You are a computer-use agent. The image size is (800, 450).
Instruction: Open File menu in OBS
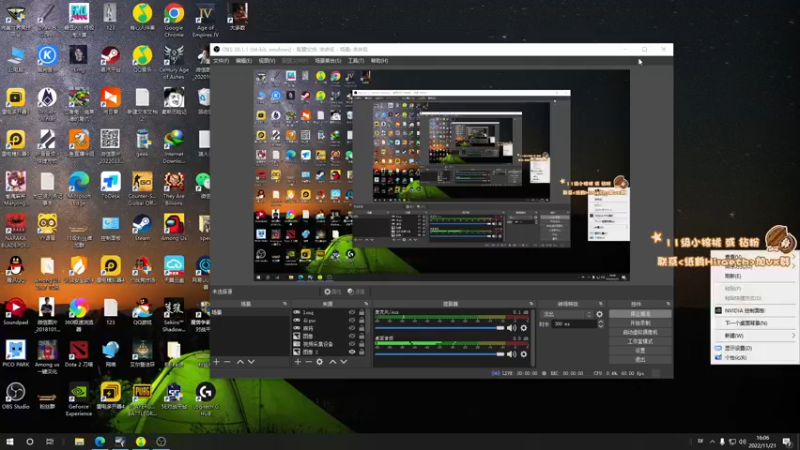tap(221, 61)
